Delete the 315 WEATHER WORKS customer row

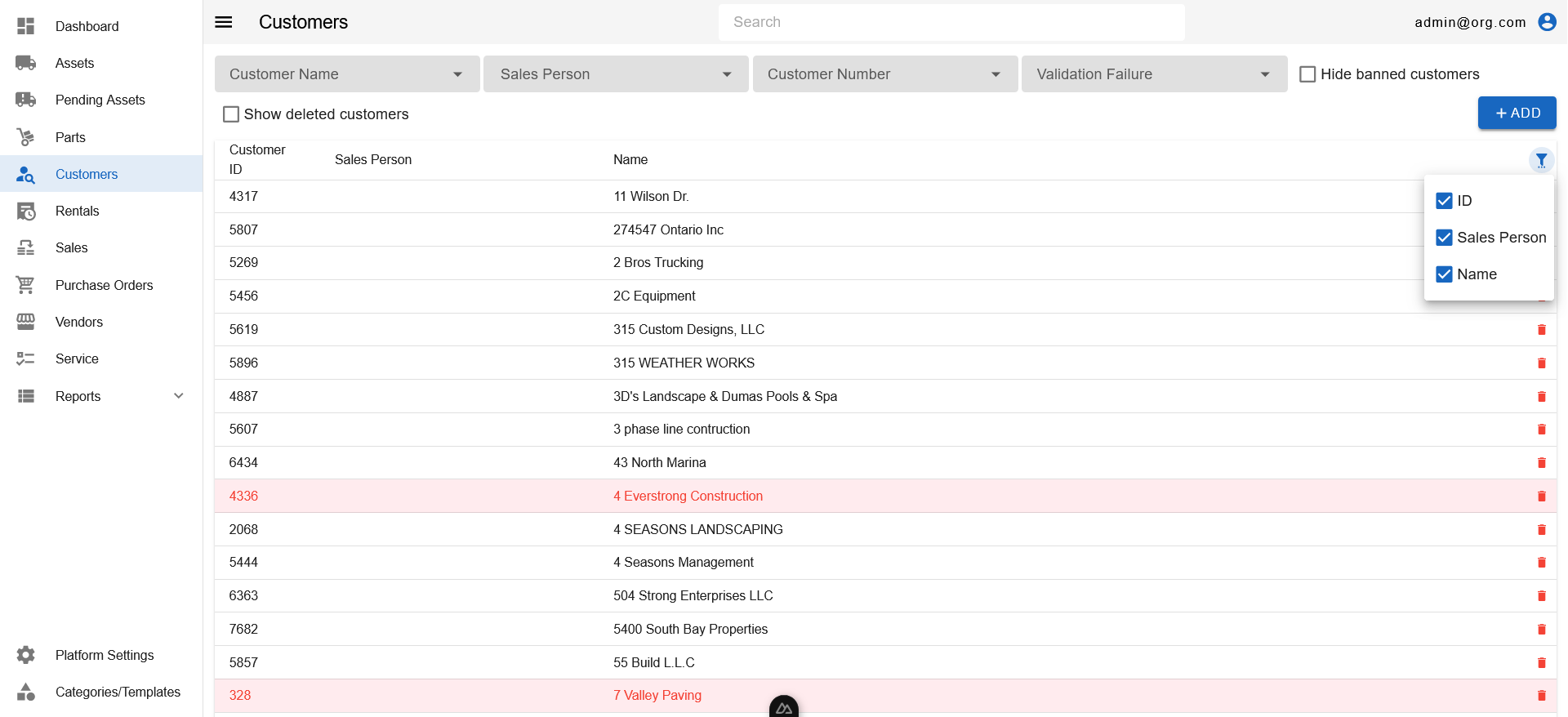point(1541,363)
